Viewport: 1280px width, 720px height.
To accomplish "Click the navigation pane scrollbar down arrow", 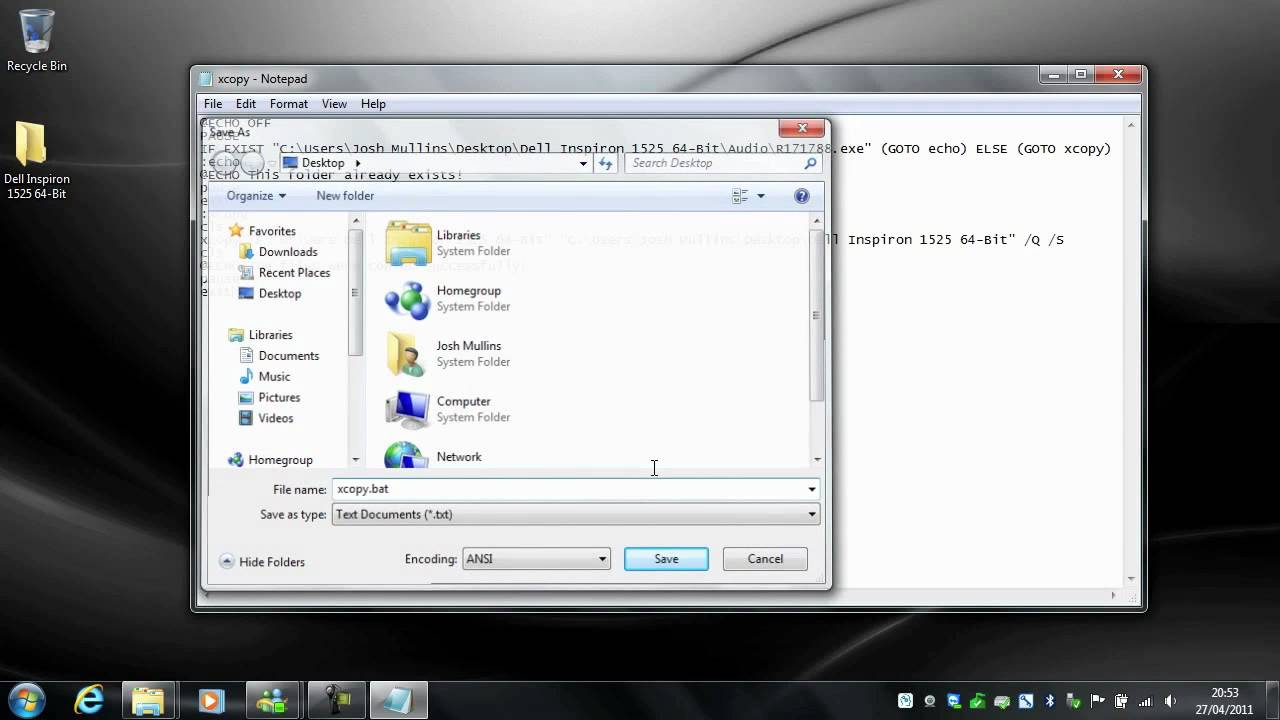I will pos(355,460).
